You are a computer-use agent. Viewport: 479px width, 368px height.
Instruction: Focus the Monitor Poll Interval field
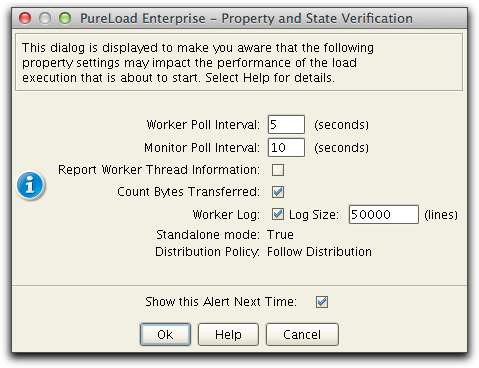tap(286, 148)
